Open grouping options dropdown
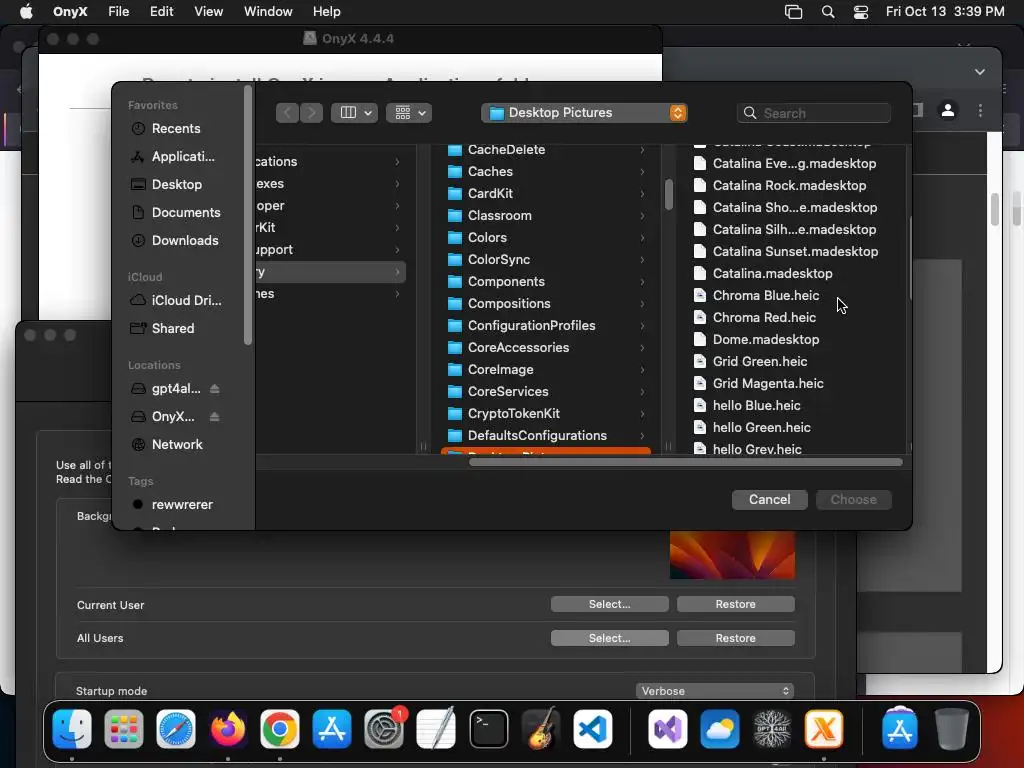This screenshot has width=1024, height=768. coord(409,113)
